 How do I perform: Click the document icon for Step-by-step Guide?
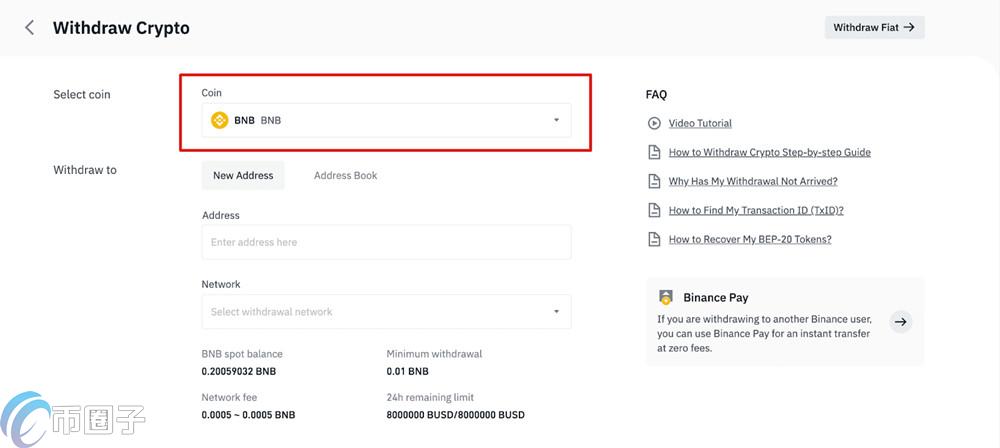pos(654,152)
